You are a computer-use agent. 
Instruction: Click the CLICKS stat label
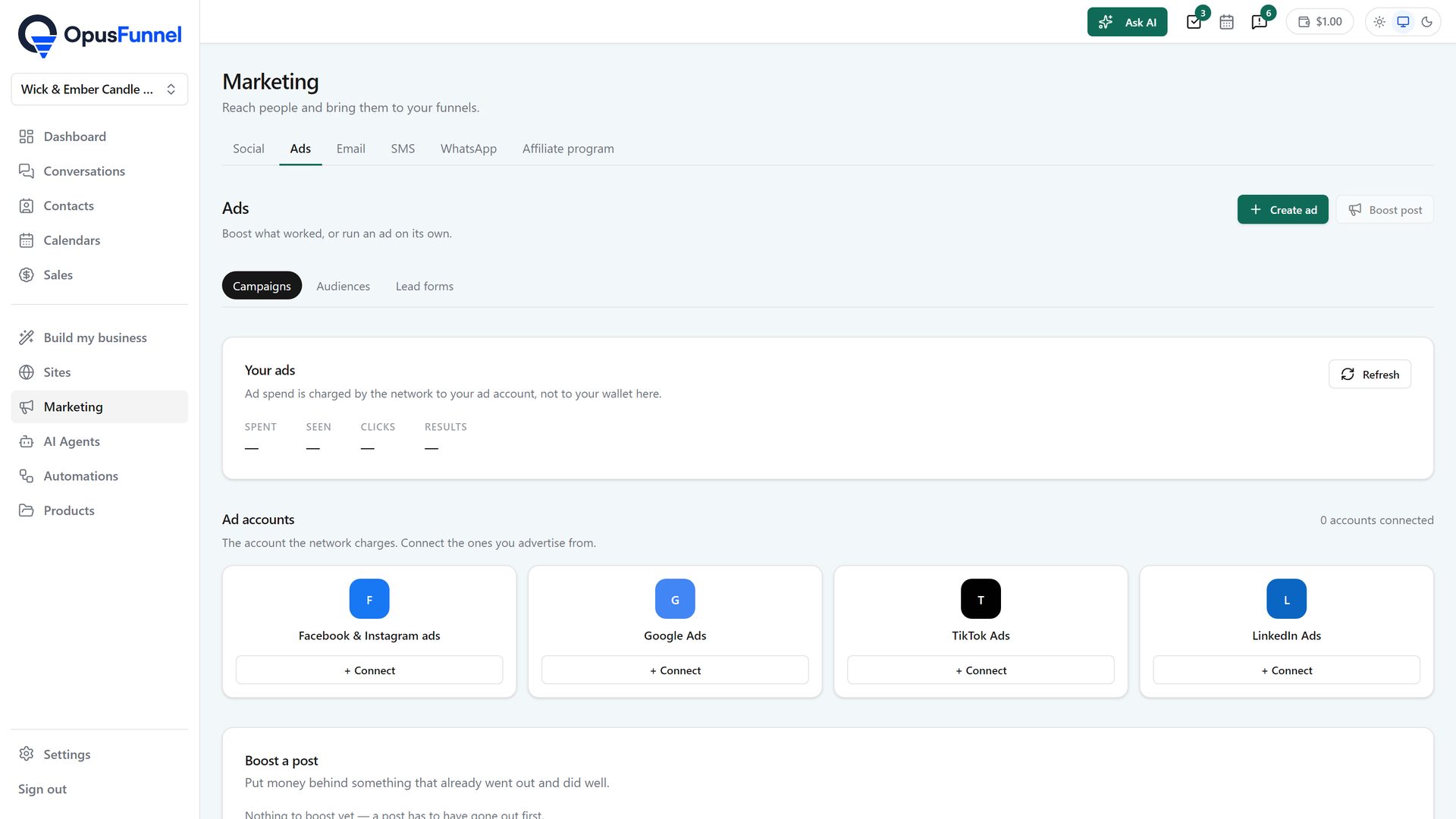click(378, 428)
